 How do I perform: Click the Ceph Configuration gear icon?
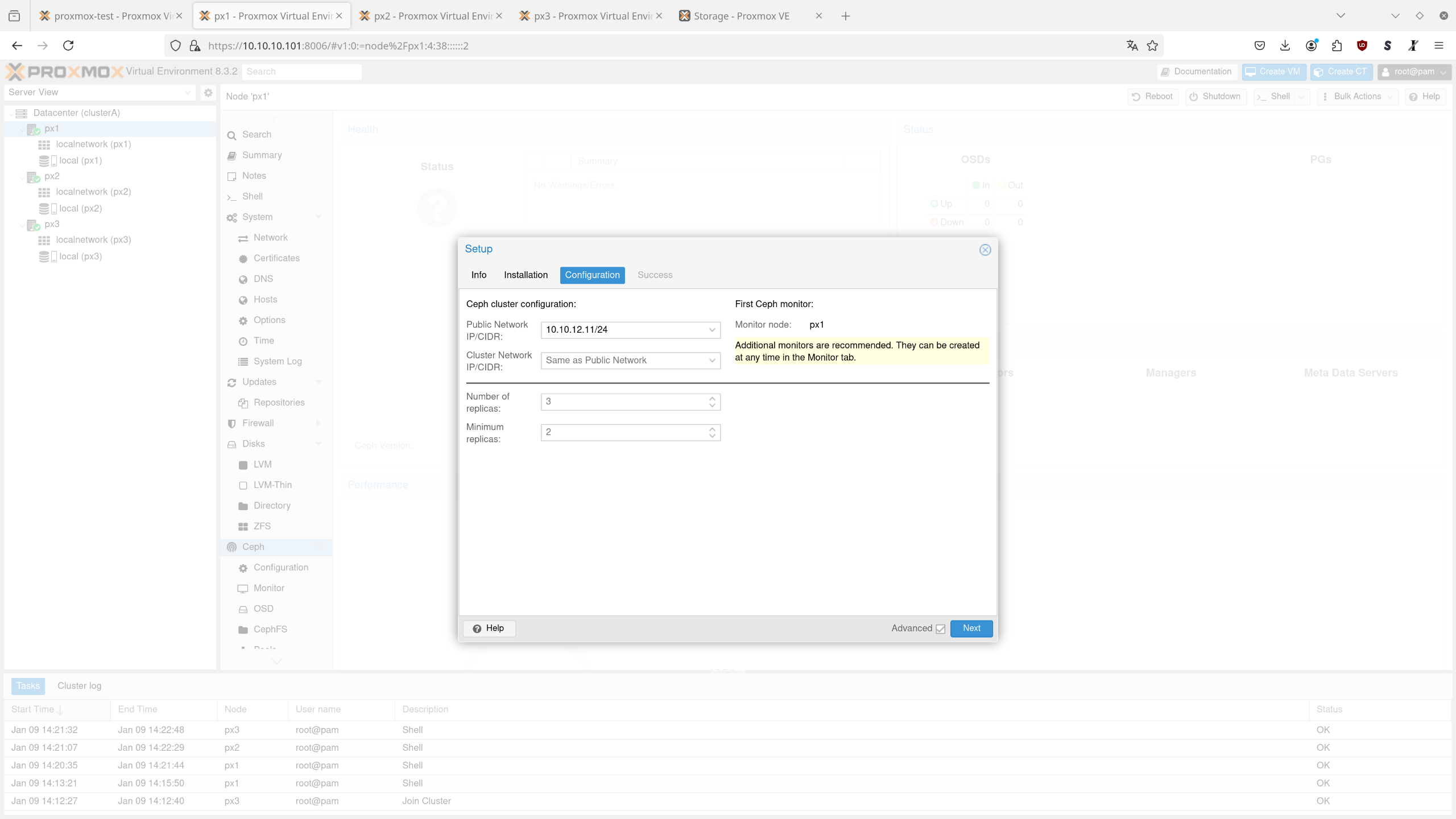point(243,568)
